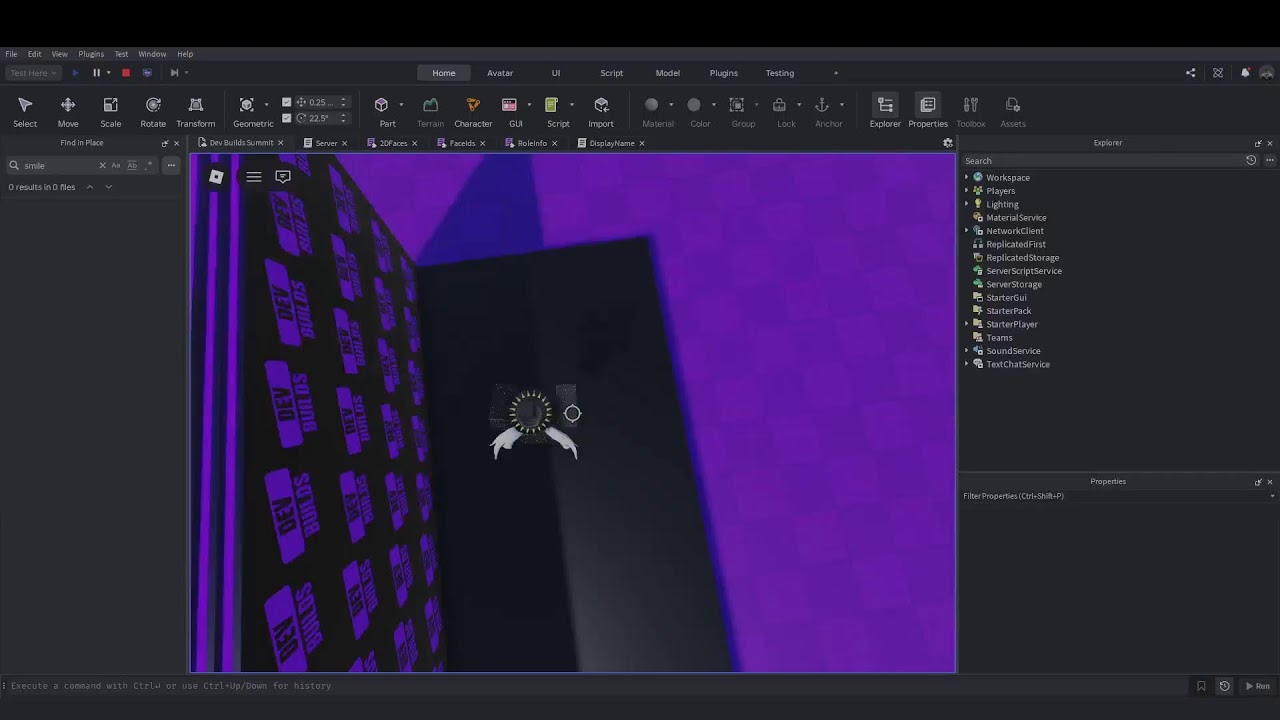The height and width of the screenshot is (720, 1280).
Task: Open the RoleInfo script tab
Action: 532,143
